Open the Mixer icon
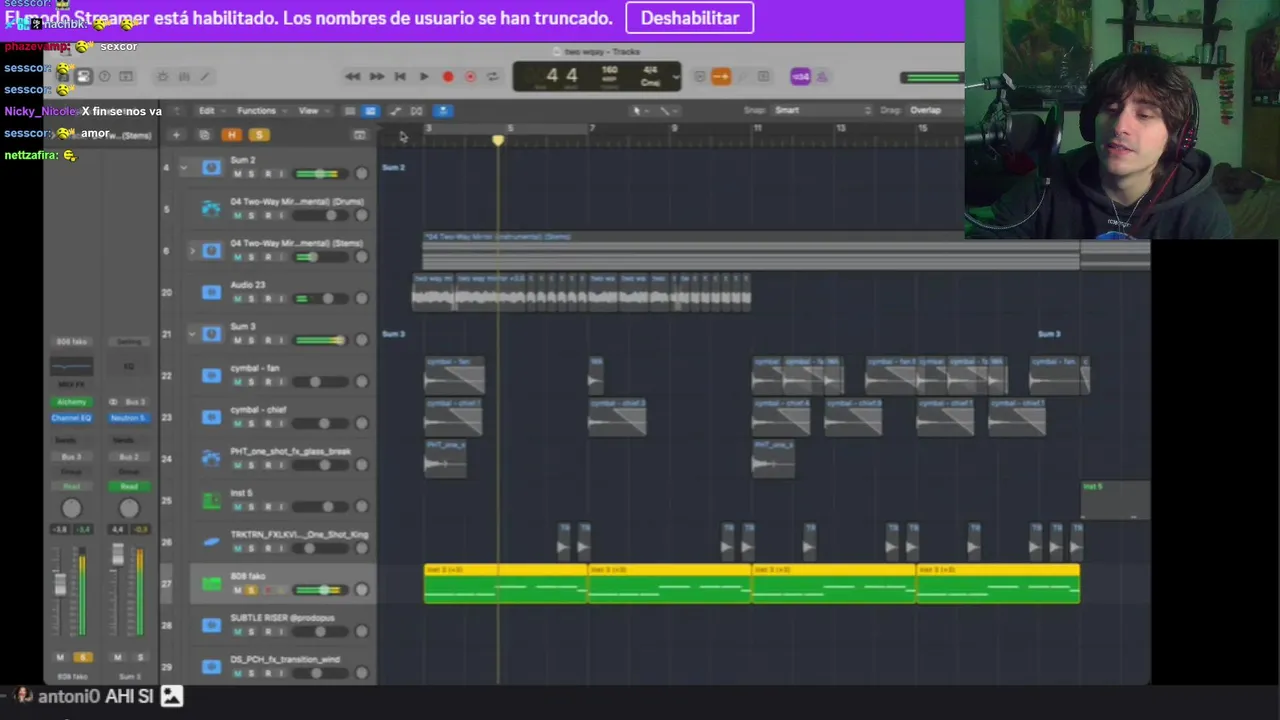Screen dimensions: 1280x720 pyautogui.click(x=184, y=76)
